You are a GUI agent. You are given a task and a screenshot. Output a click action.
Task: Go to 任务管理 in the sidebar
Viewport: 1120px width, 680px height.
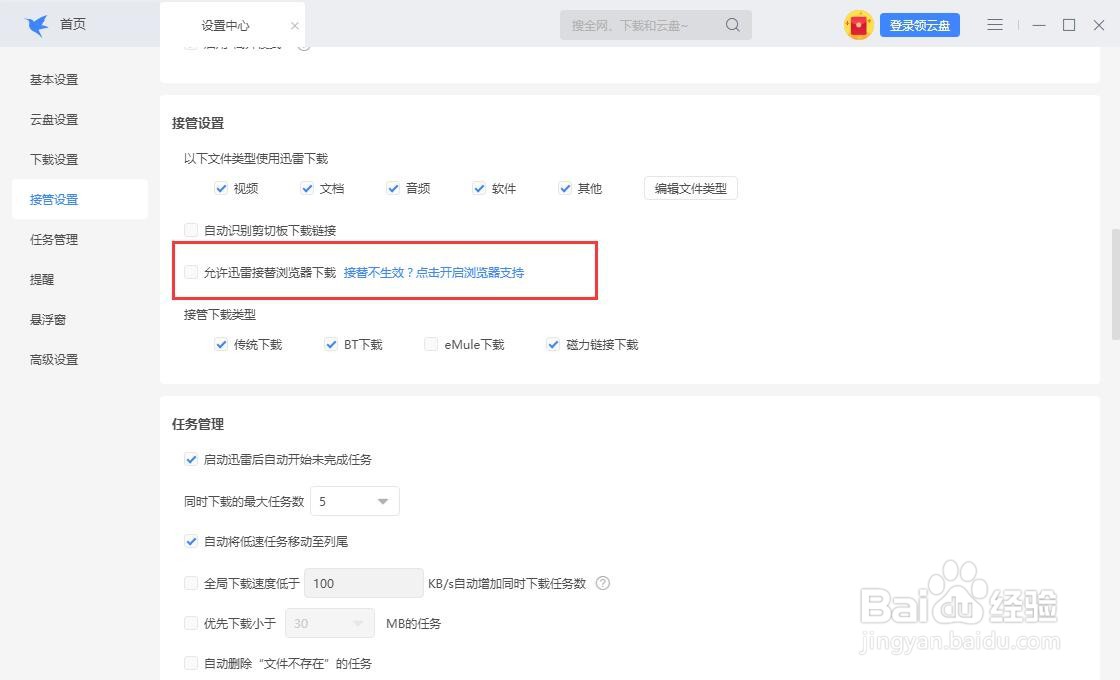[54, 239]
